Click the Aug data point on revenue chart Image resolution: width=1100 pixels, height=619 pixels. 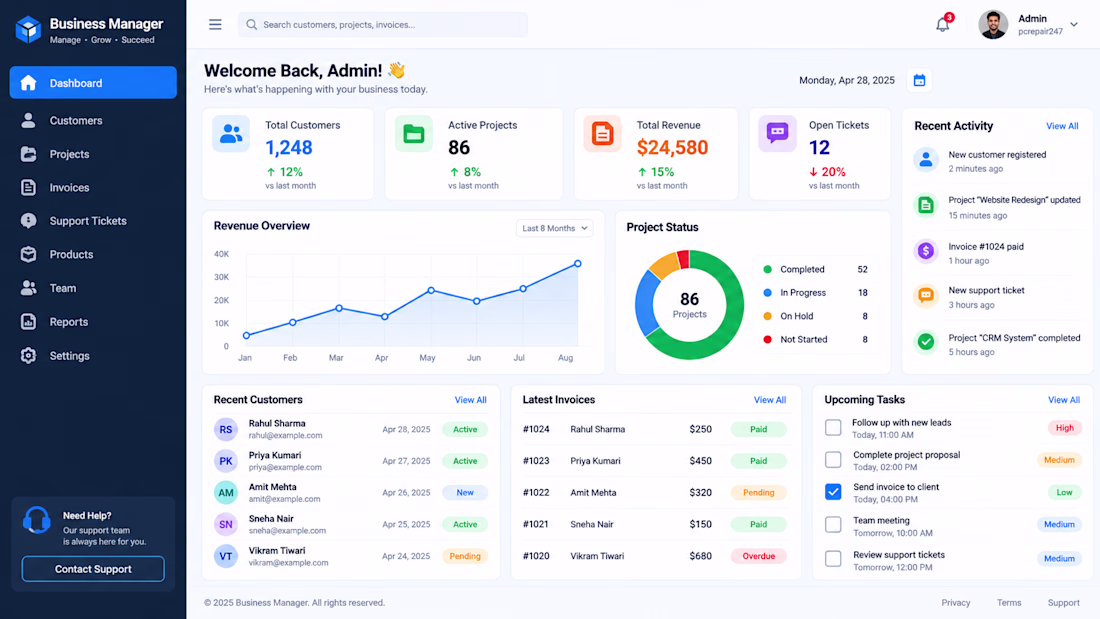click(578, 264)
